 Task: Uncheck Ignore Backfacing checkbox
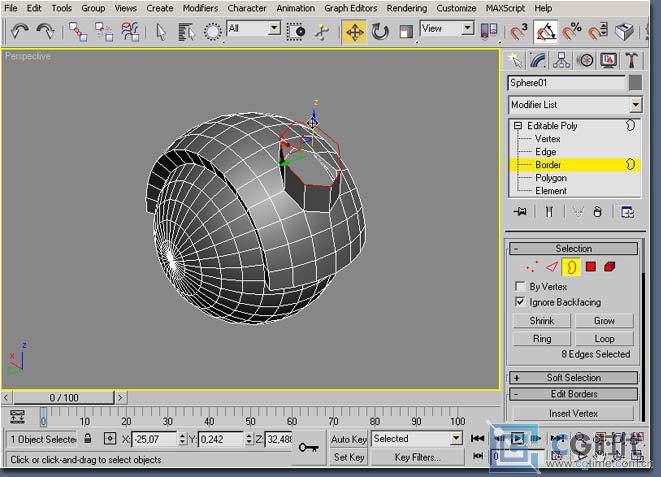520,302
